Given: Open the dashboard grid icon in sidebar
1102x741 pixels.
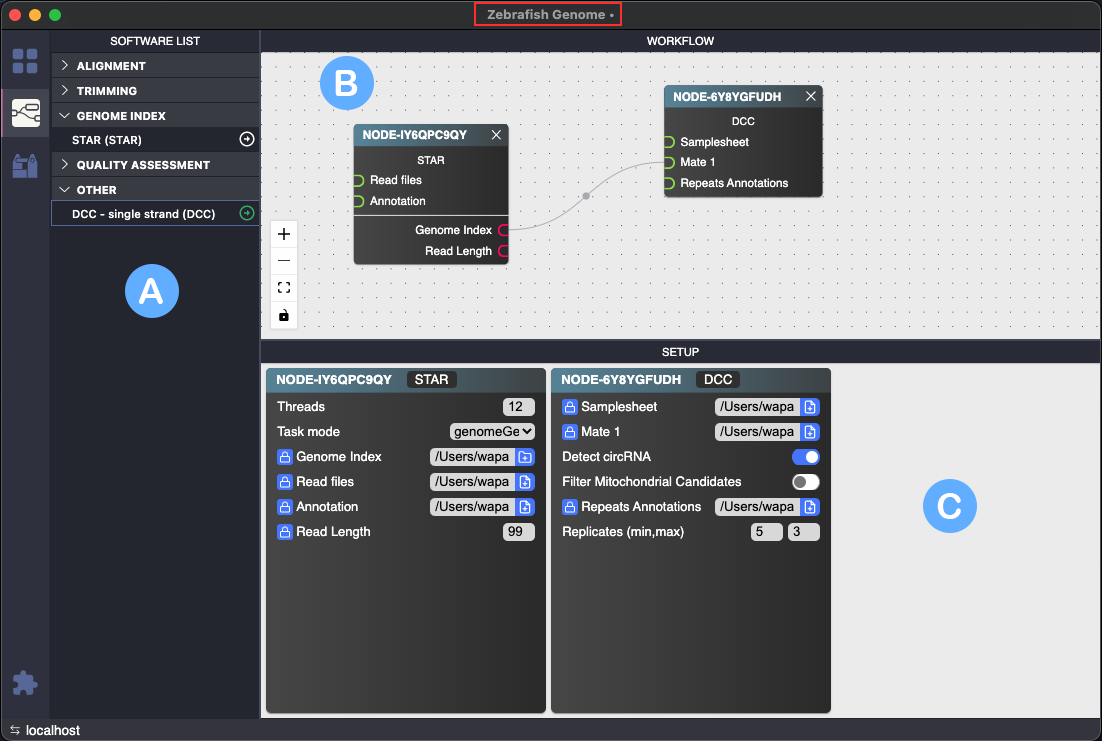Looking at the screenshot, I should pos(25,61).
